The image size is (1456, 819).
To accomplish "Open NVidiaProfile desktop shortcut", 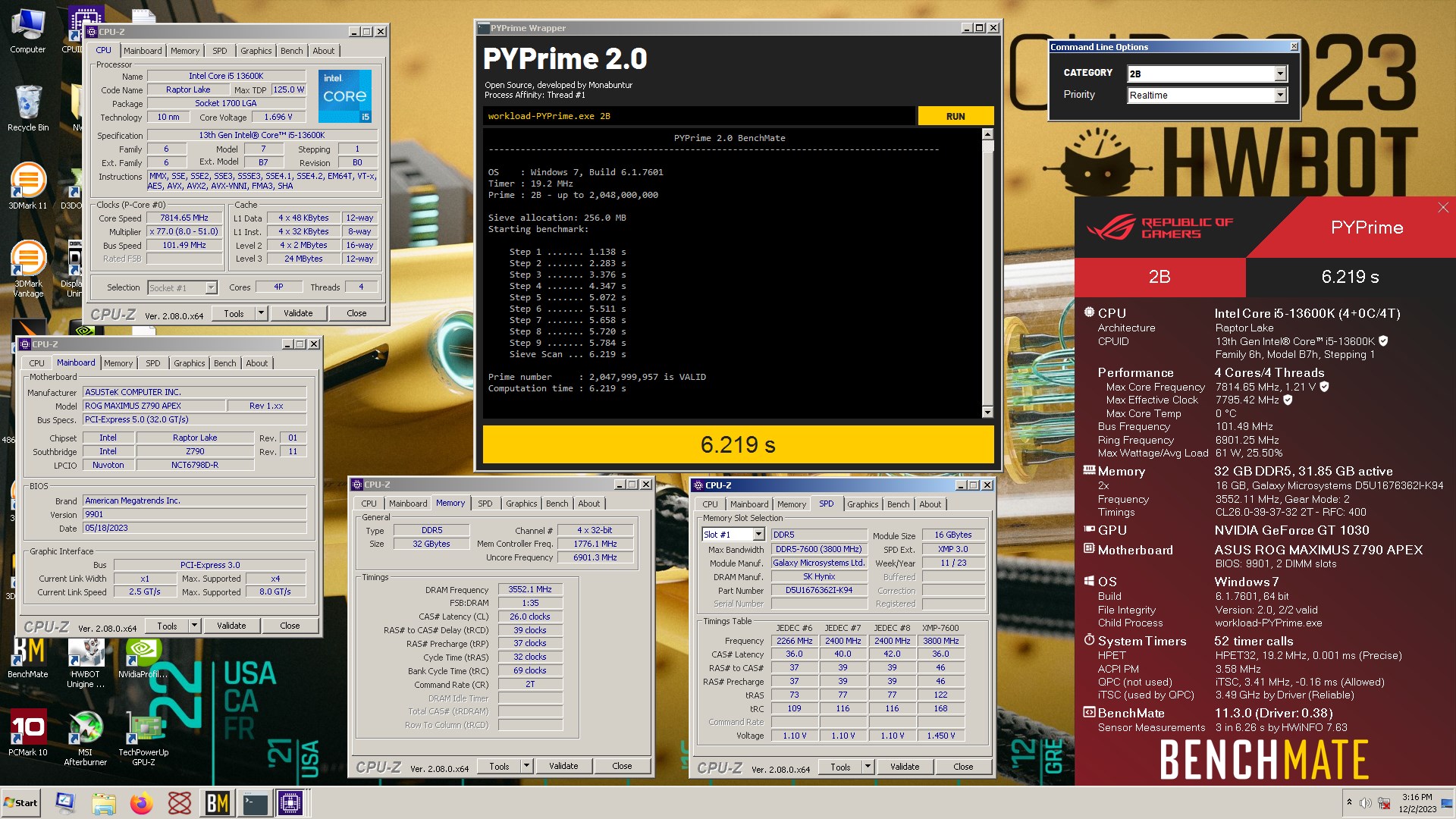I will point(143,657).
